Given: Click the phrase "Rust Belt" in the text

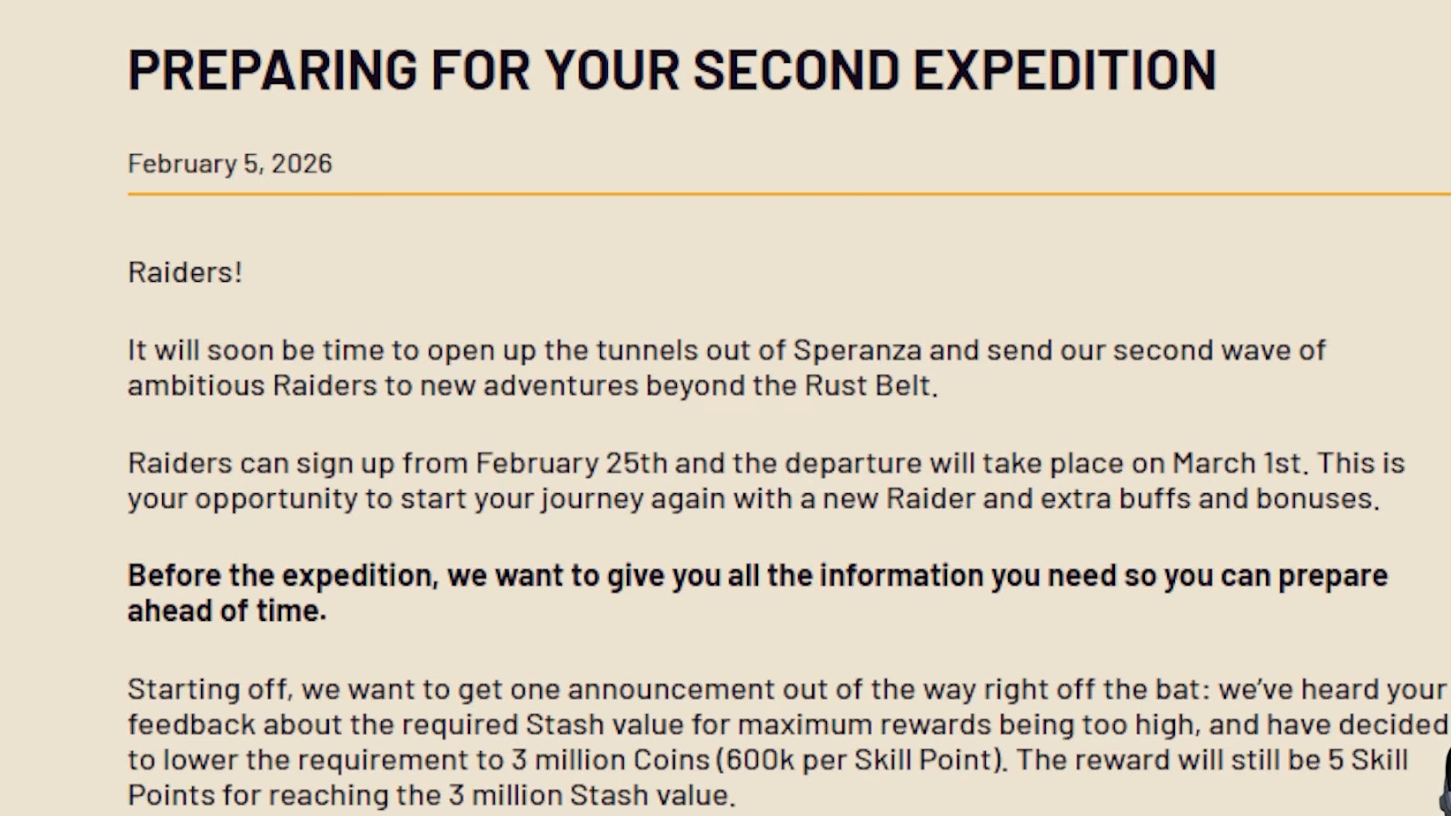Looking at the screenshot, I should click(868, 385).
